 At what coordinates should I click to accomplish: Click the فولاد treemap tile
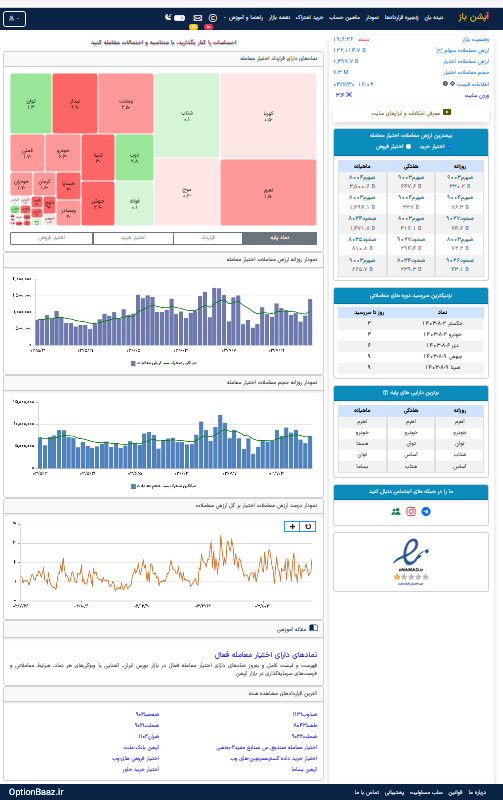(134, 203)
